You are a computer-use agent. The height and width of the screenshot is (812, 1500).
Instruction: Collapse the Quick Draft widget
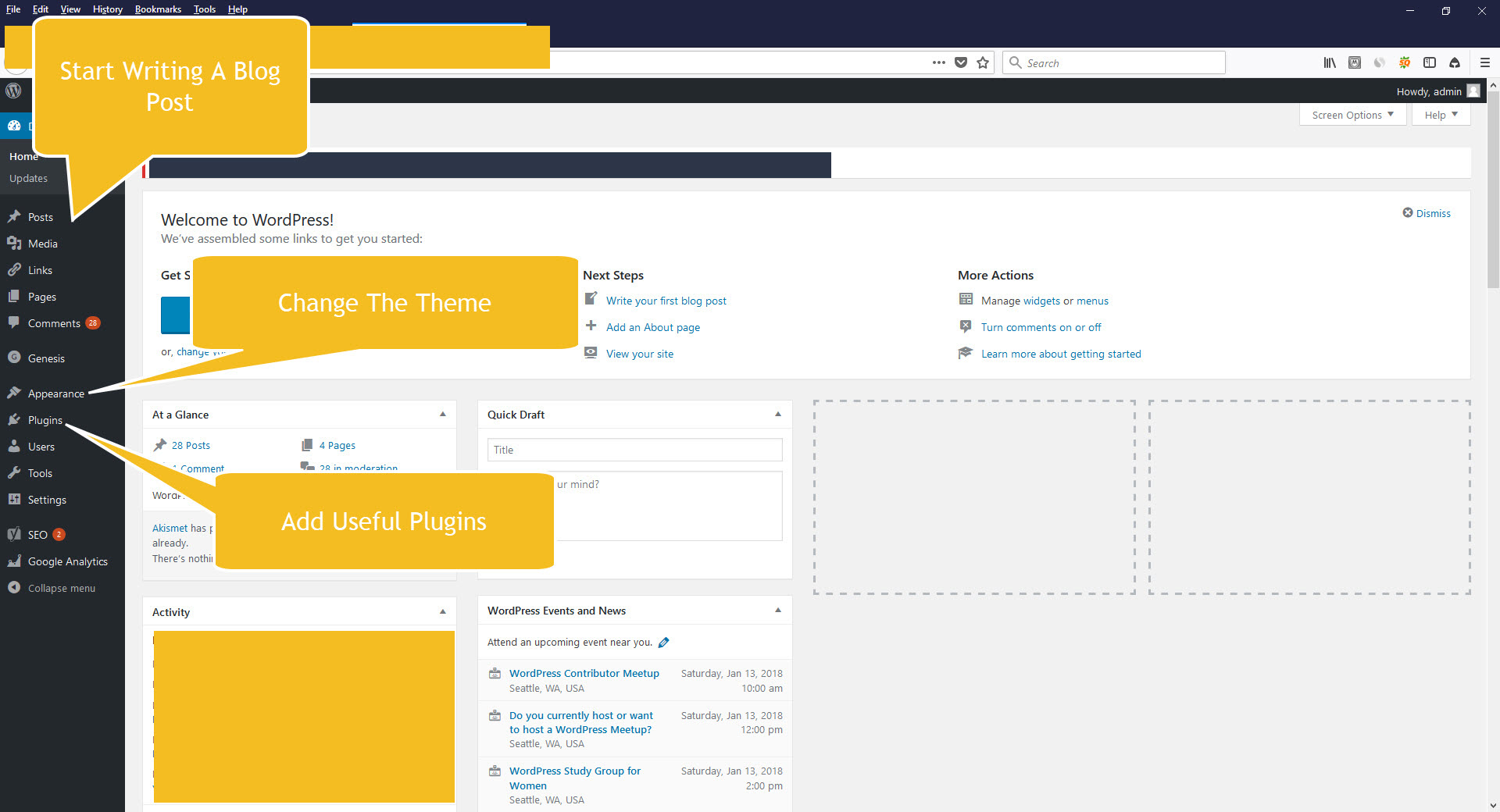778,415
